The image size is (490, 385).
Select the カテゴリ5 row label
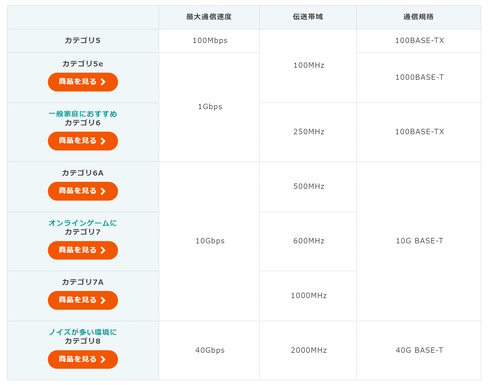click(83, 40)
